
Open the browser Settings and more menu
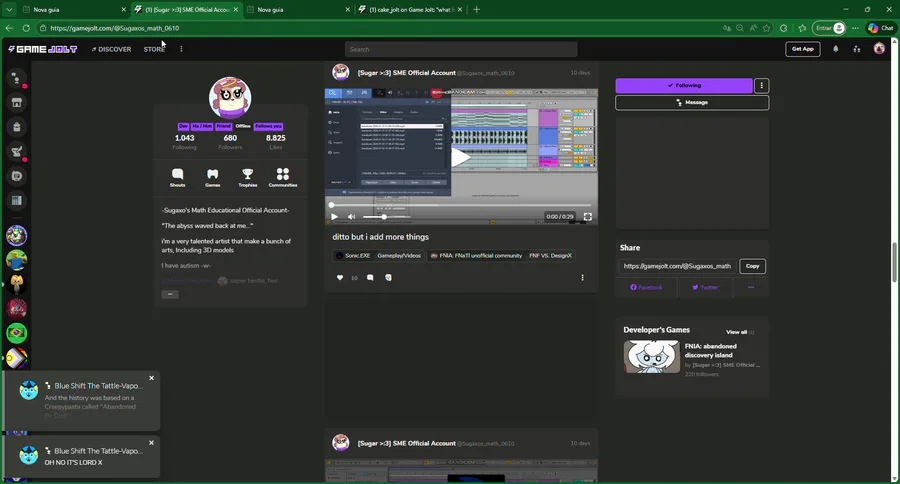point(855,28)
